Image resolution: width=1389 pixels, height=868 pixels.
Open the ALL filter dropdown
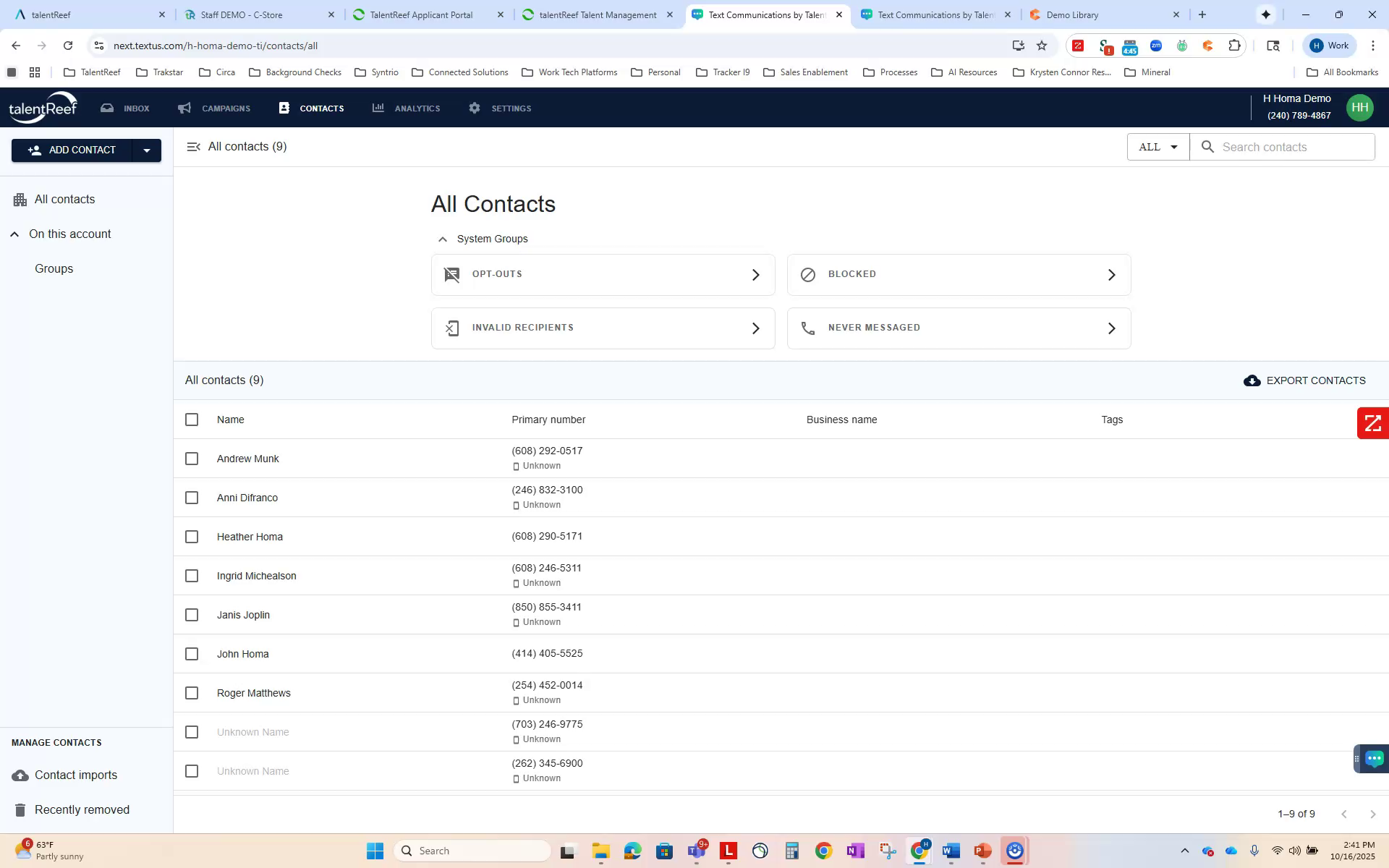click(1157, 147)
